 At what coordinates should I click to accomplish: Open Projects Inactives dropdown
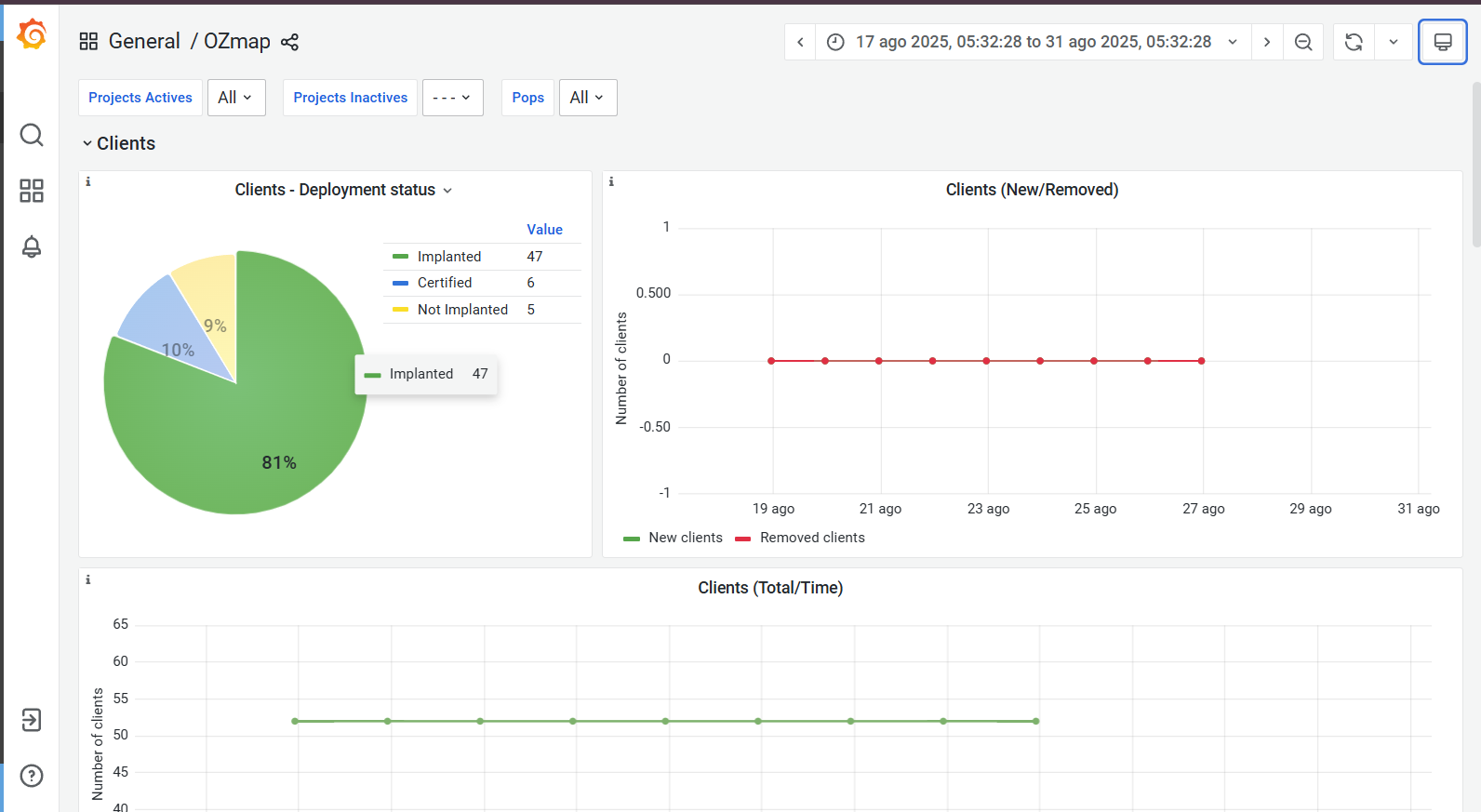(453, 98)
